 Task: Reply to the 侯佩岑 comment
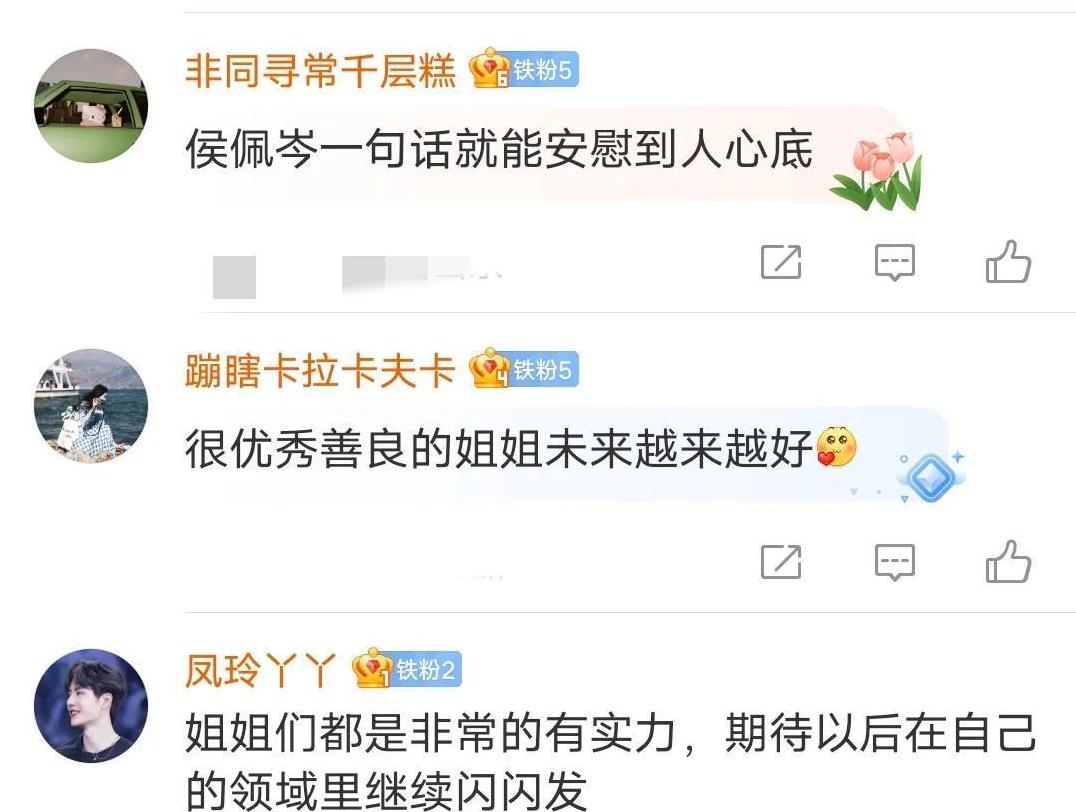click(895, 262)
